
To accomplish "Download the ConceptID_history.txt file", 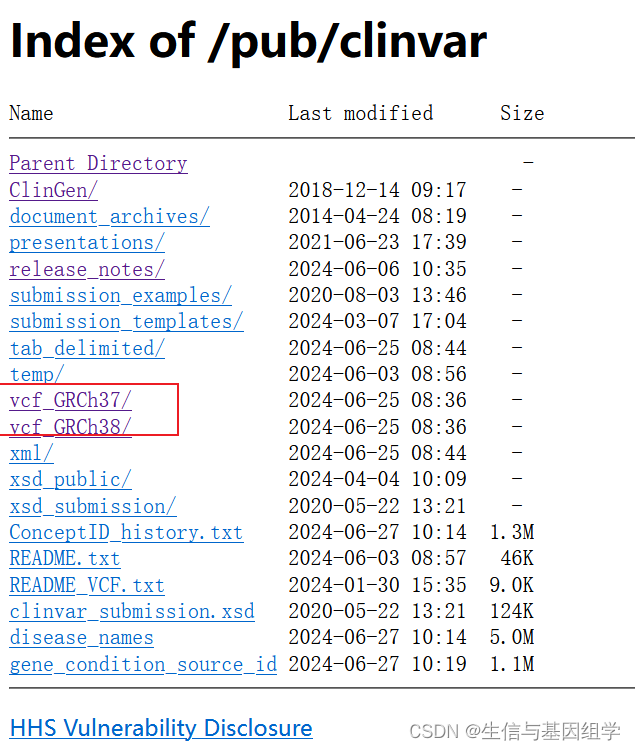I will tap(126, 533).
